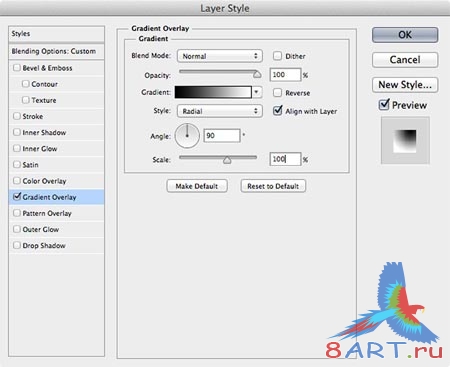Image resolution: width=450 pixels, height=367 pixels.
Task: Check the Reverse gradient option
Action: tap(277, 92)
